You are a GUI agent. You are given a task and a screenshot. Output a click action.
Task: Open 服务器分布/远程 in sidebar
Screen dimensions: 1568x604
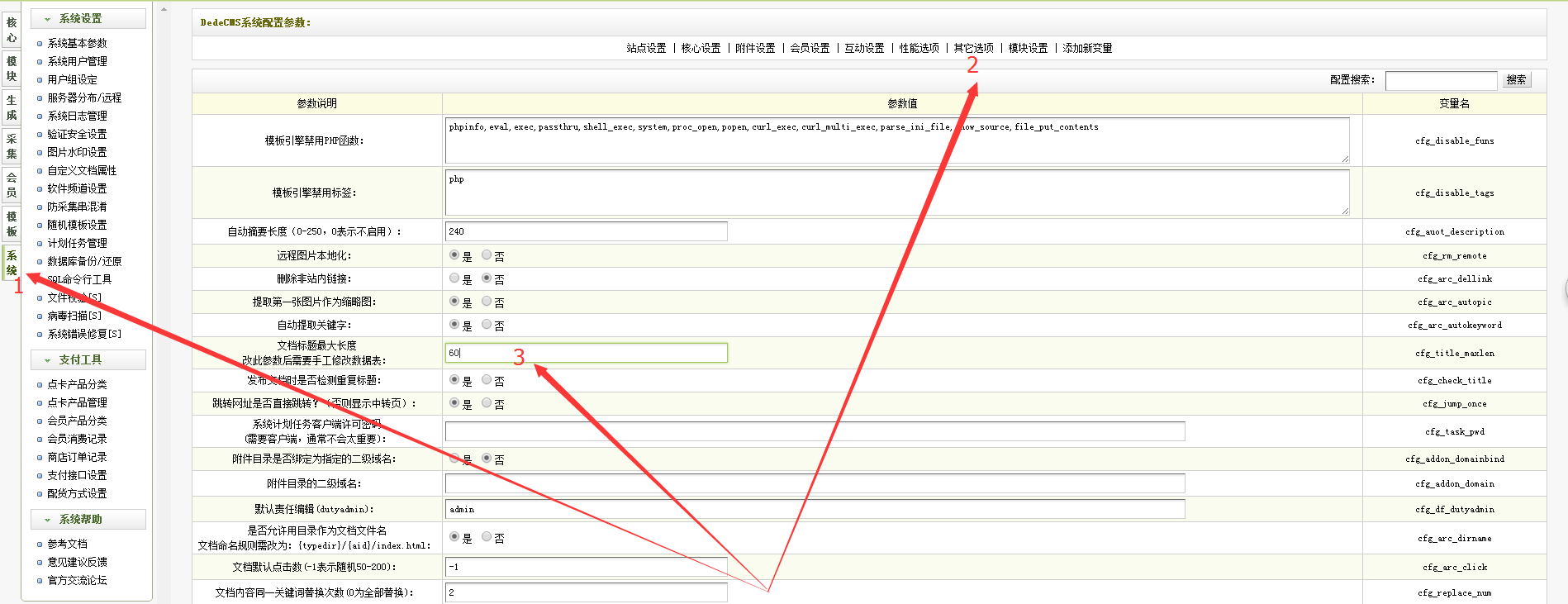[84, 97]
